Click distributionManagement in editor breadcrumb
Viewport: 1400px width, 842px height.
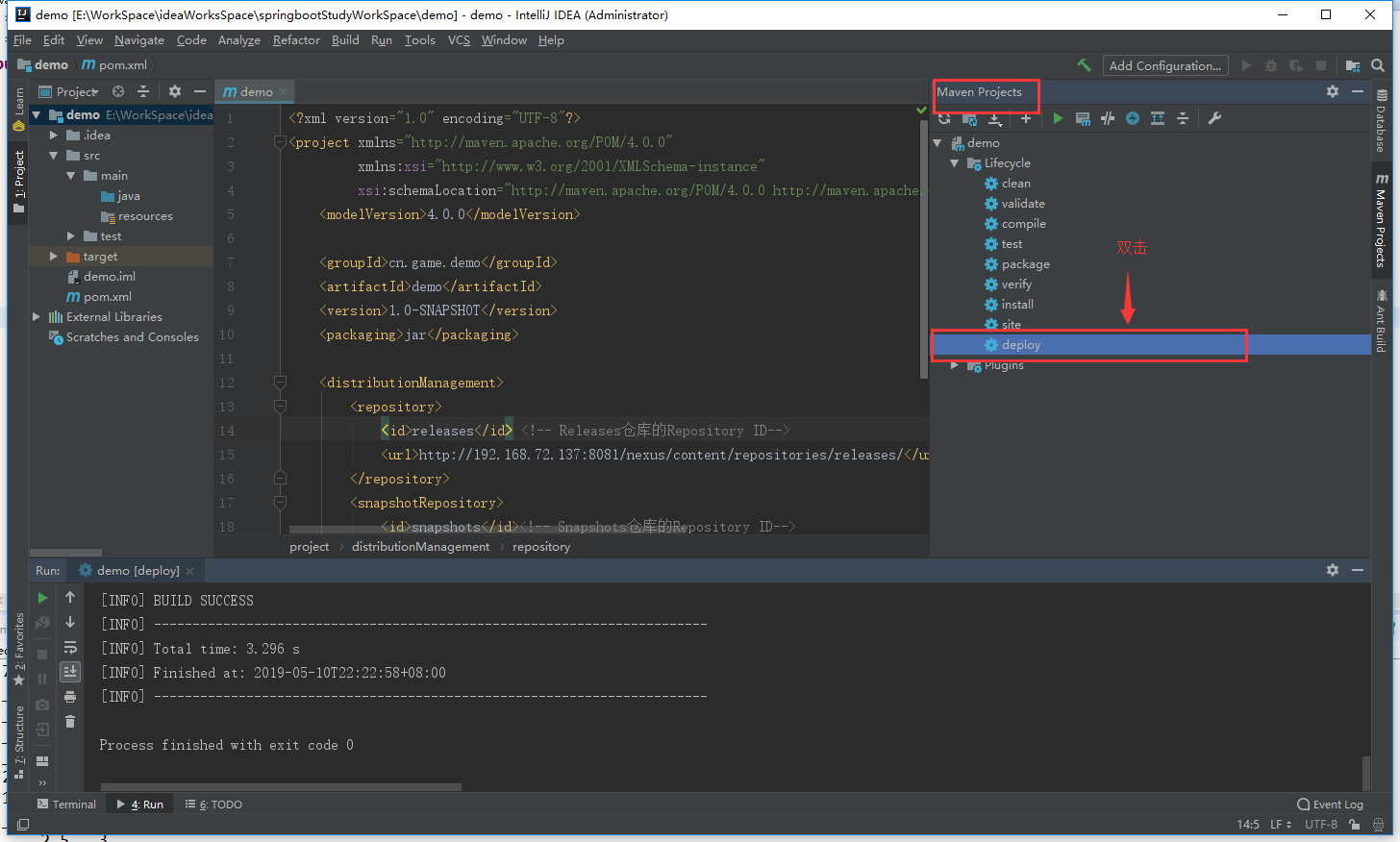point(421,547)
